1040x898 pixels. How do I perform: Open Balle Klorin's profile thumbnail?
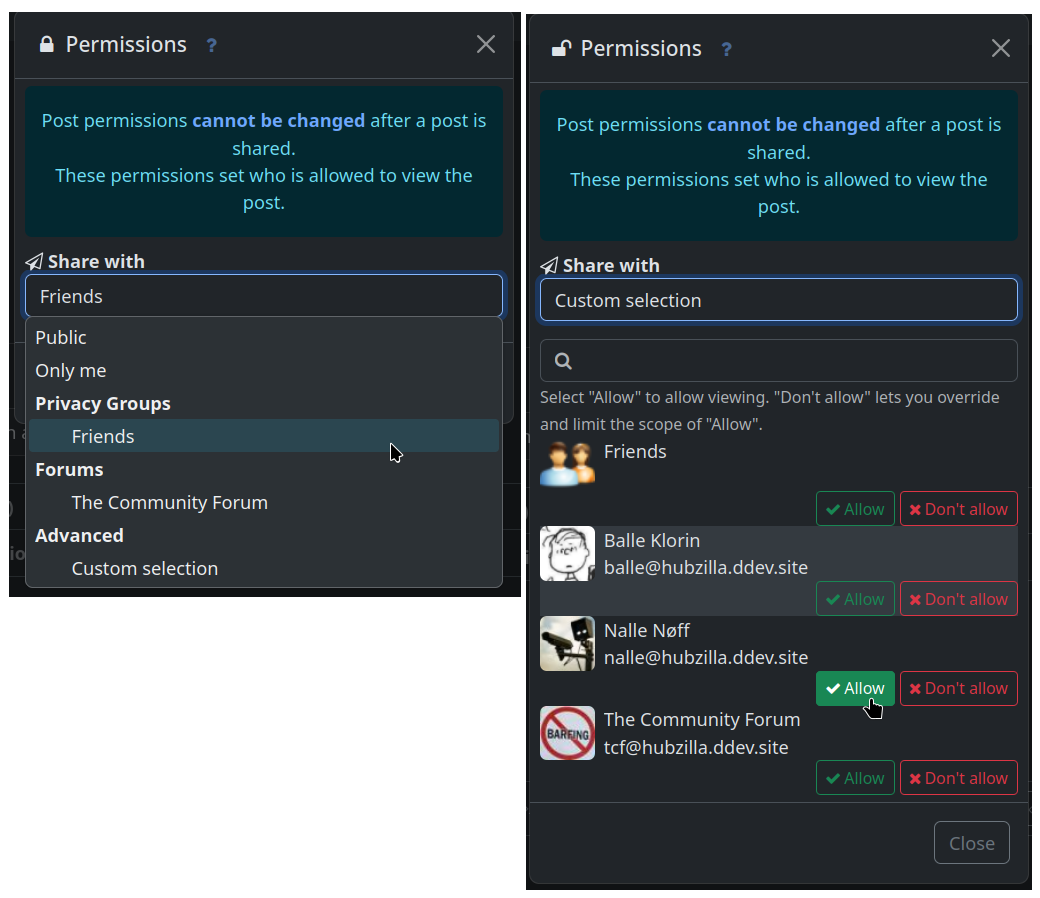(567, 552)
